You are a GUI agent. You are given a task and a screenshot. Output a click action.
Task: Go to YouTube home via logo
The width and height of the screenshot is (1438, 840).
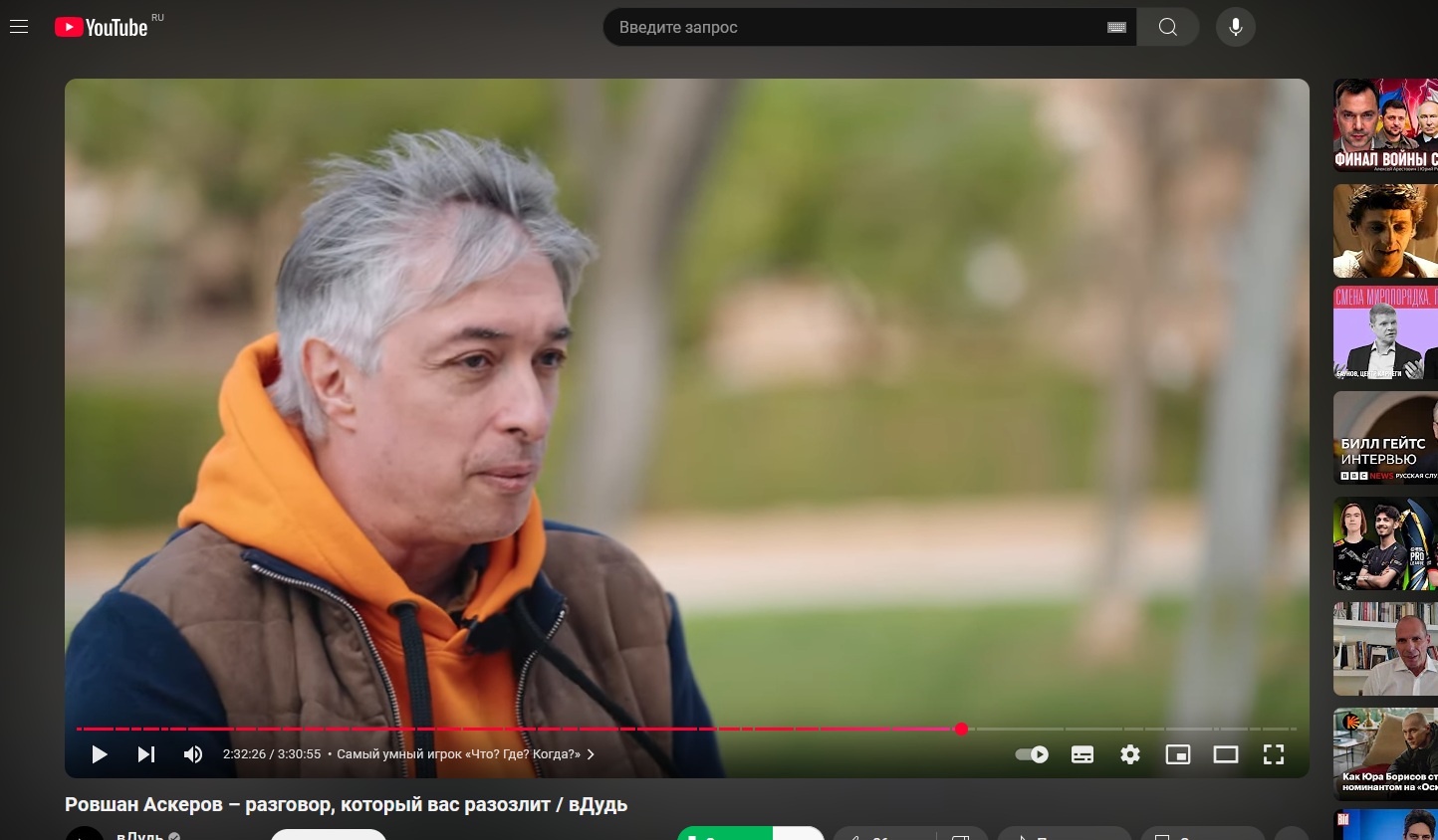(102, 27)
